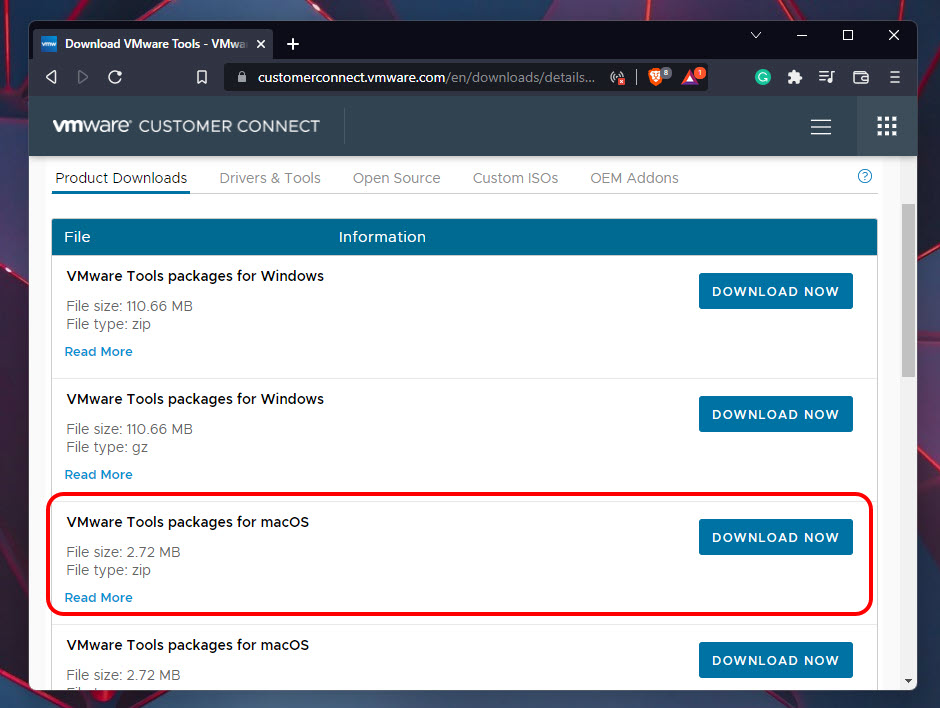Read More about Windows zip package
940x708 pixels.
(98, 352)
